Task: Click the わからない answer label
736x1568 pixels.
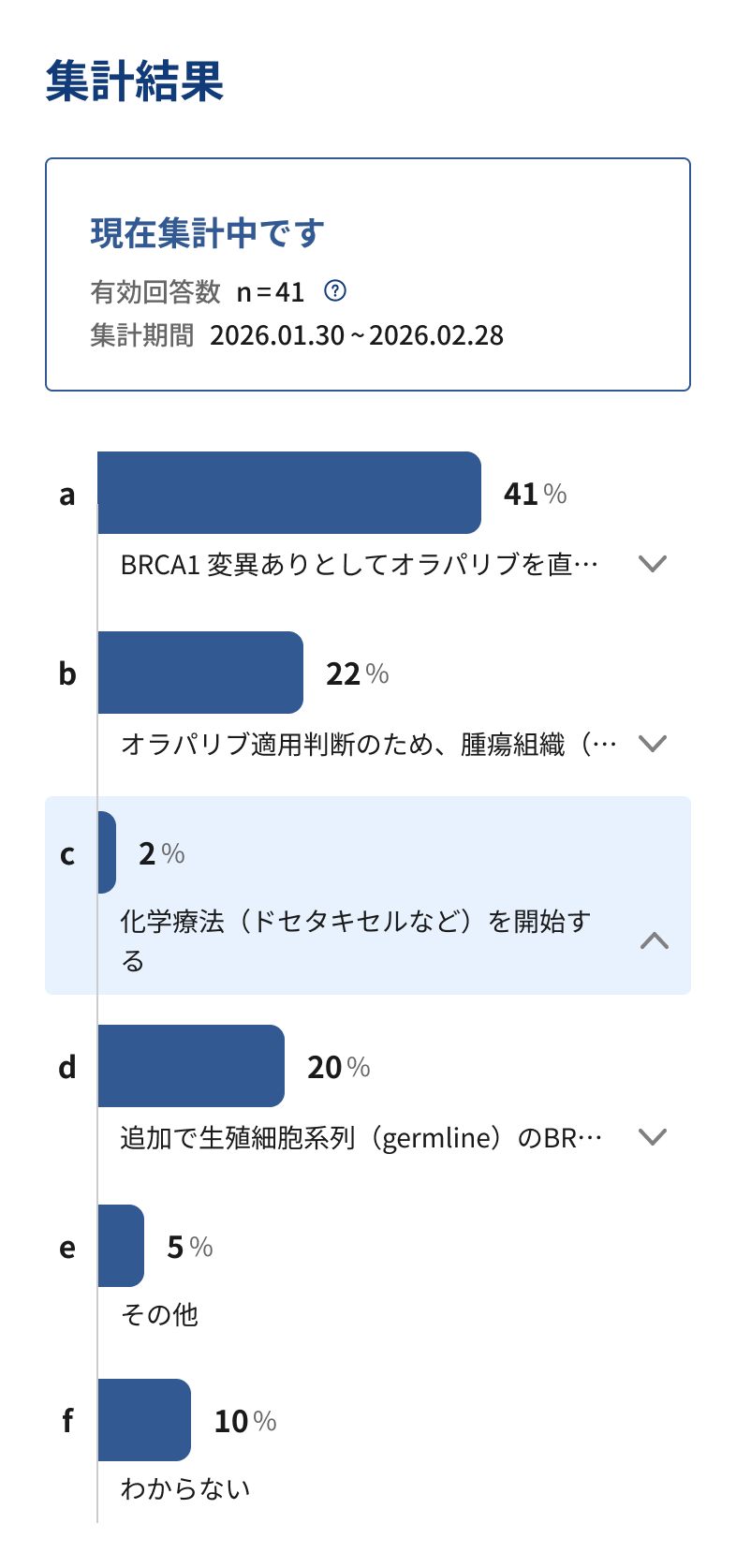Action: [185, 1489]
